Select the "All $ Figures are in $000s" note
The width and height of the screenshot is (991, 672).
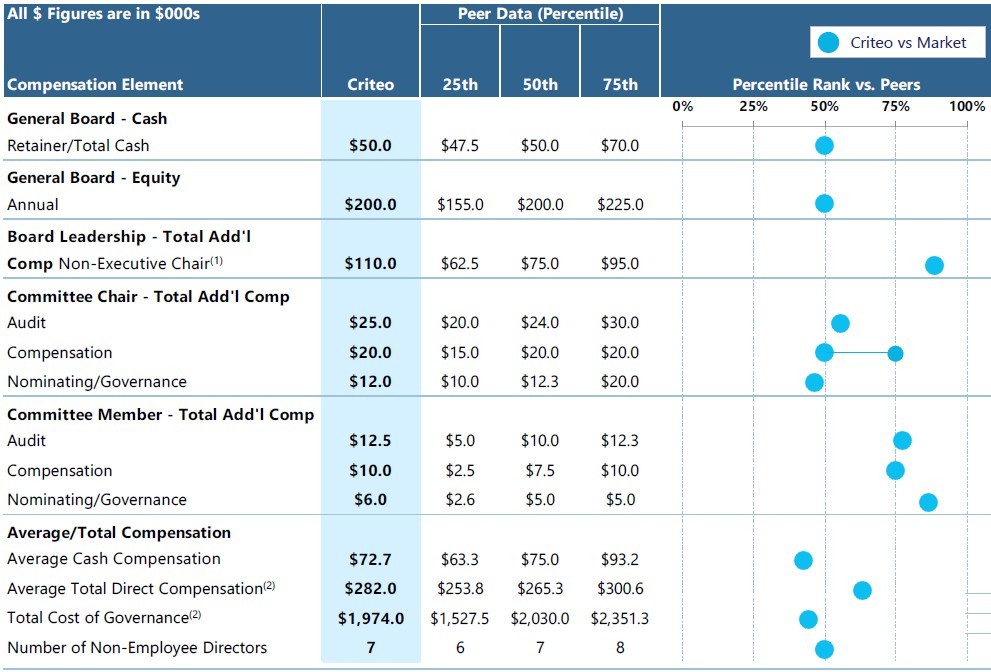[x=103, y=13]
